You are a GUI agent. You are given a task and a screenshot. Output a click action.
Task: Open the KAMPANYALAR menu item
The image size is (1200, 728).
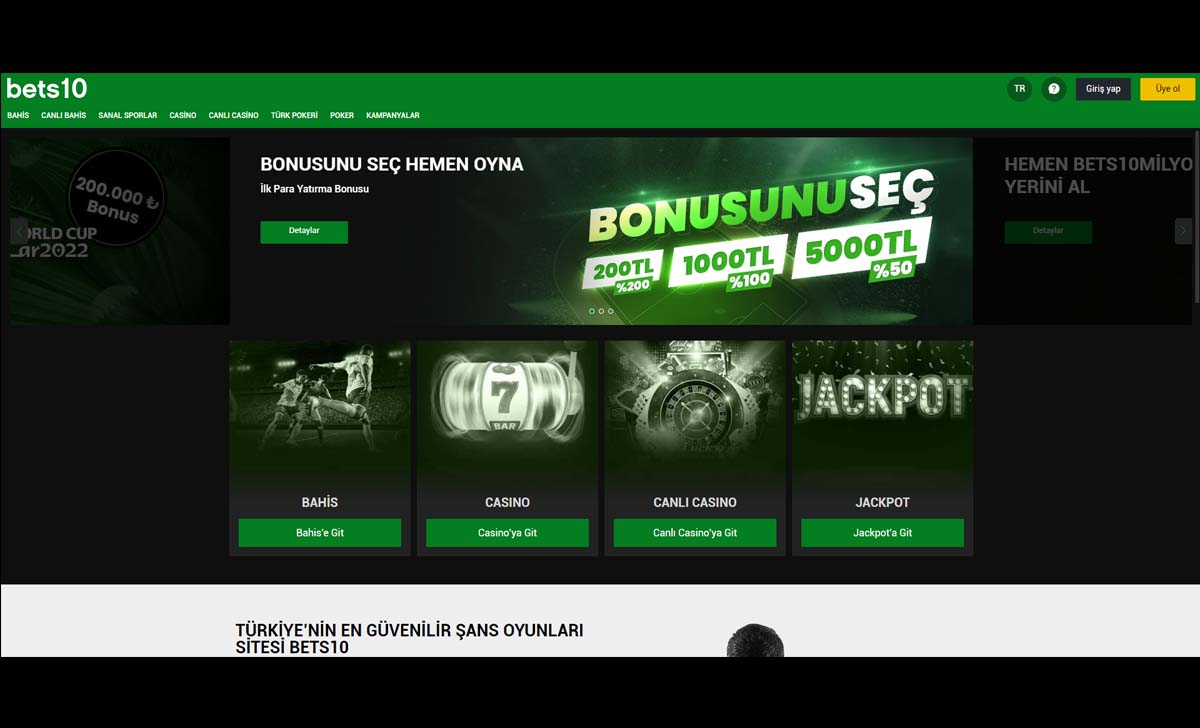click(393, 116)
